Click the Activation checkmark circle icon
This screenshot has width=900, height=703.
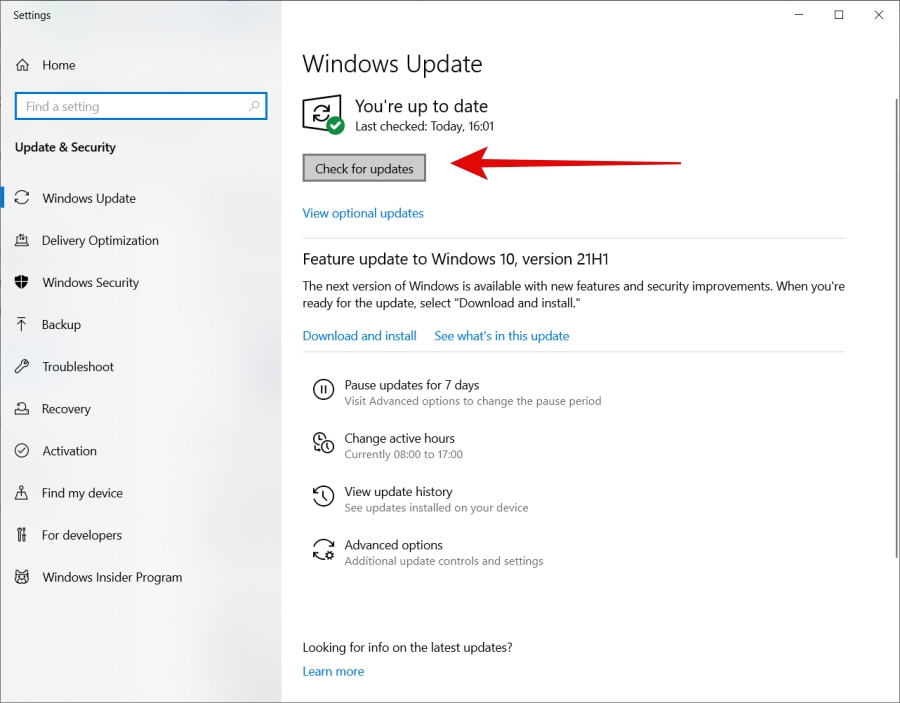point(22,450)
